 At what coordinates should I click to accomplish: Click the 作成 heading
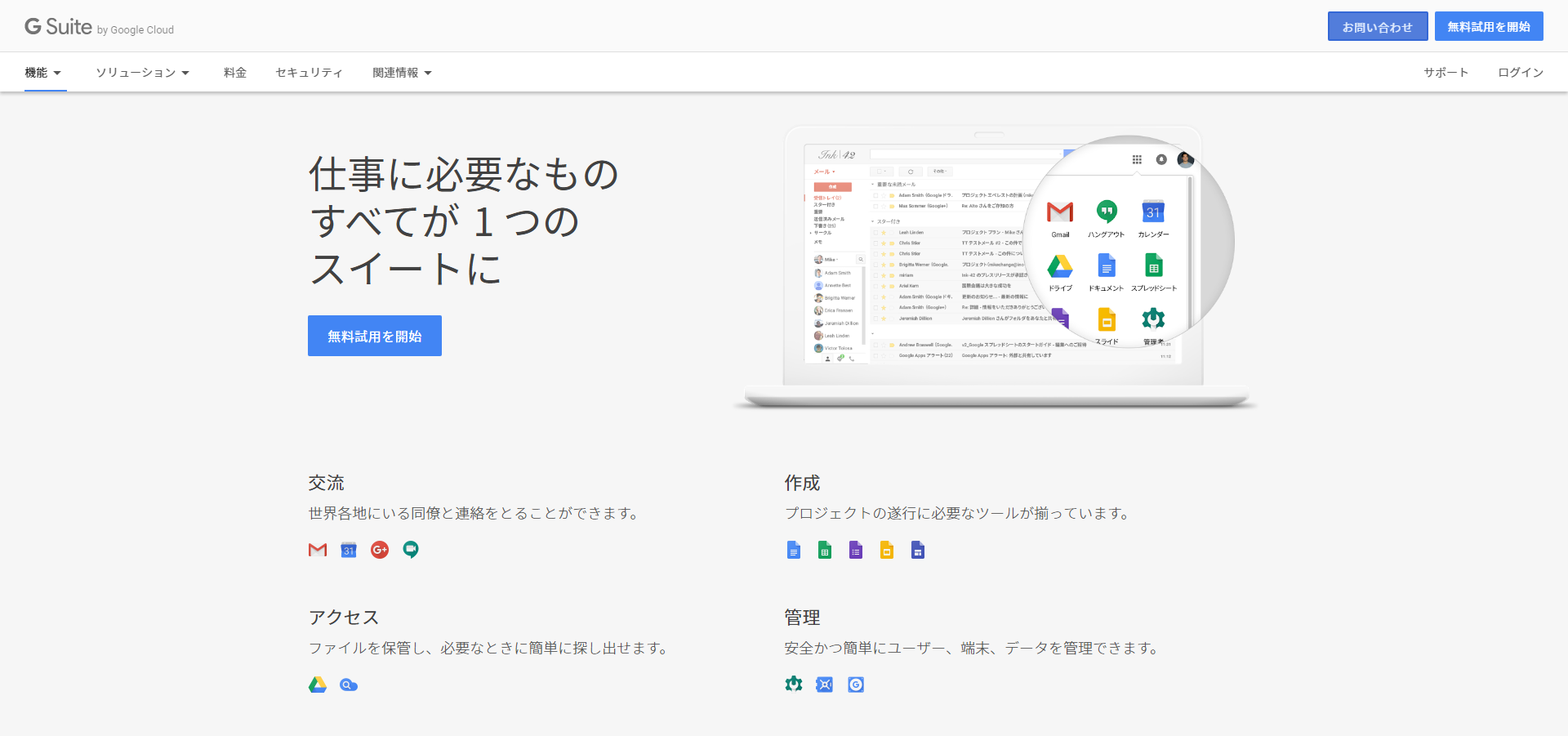[x=802, y=483]
